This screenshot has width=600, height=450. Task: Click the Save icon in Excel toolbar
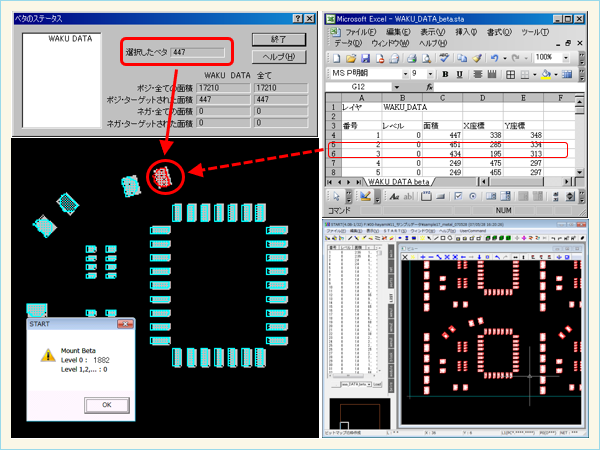(368, 58)
